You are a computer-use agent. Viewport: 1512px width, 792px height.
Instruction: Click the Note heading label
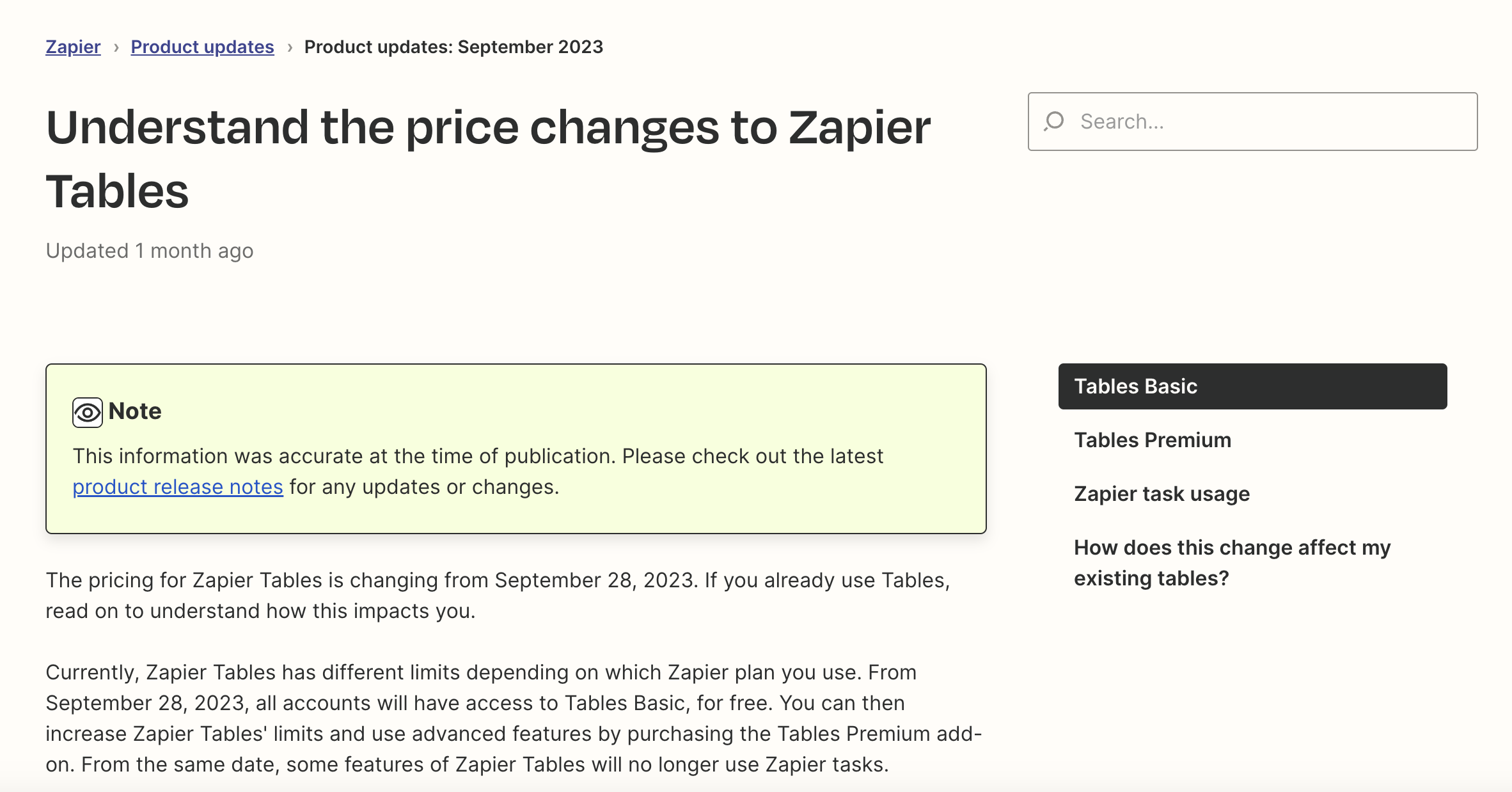coord(135,411)
